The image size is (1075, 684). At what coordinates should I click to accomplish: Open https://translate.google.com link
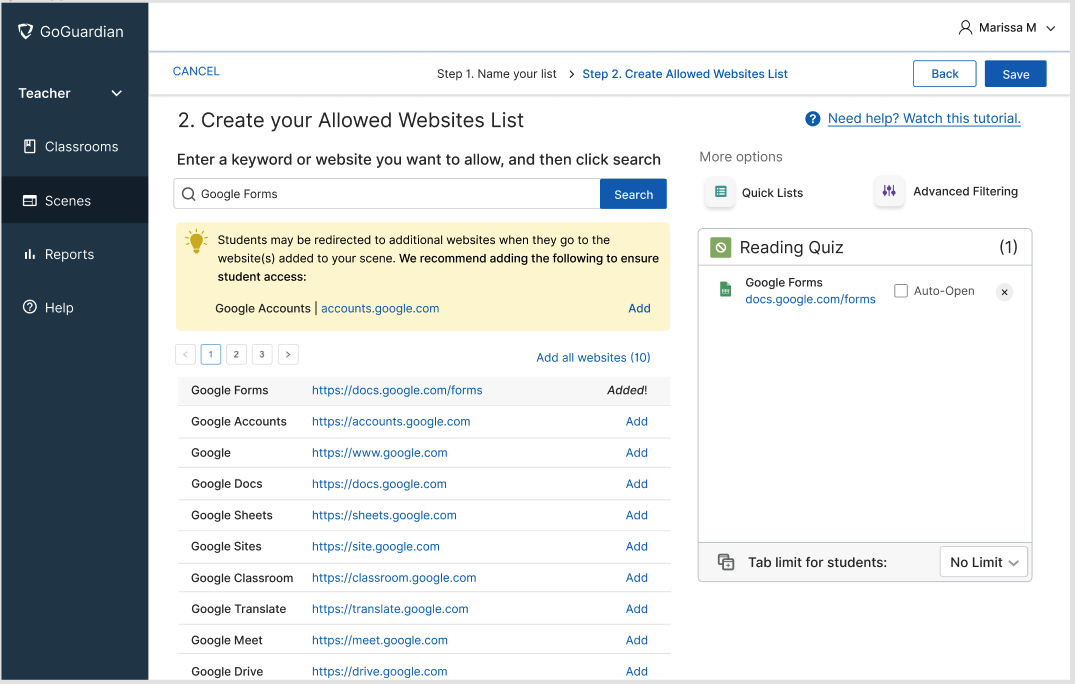[x=390, y=609]
